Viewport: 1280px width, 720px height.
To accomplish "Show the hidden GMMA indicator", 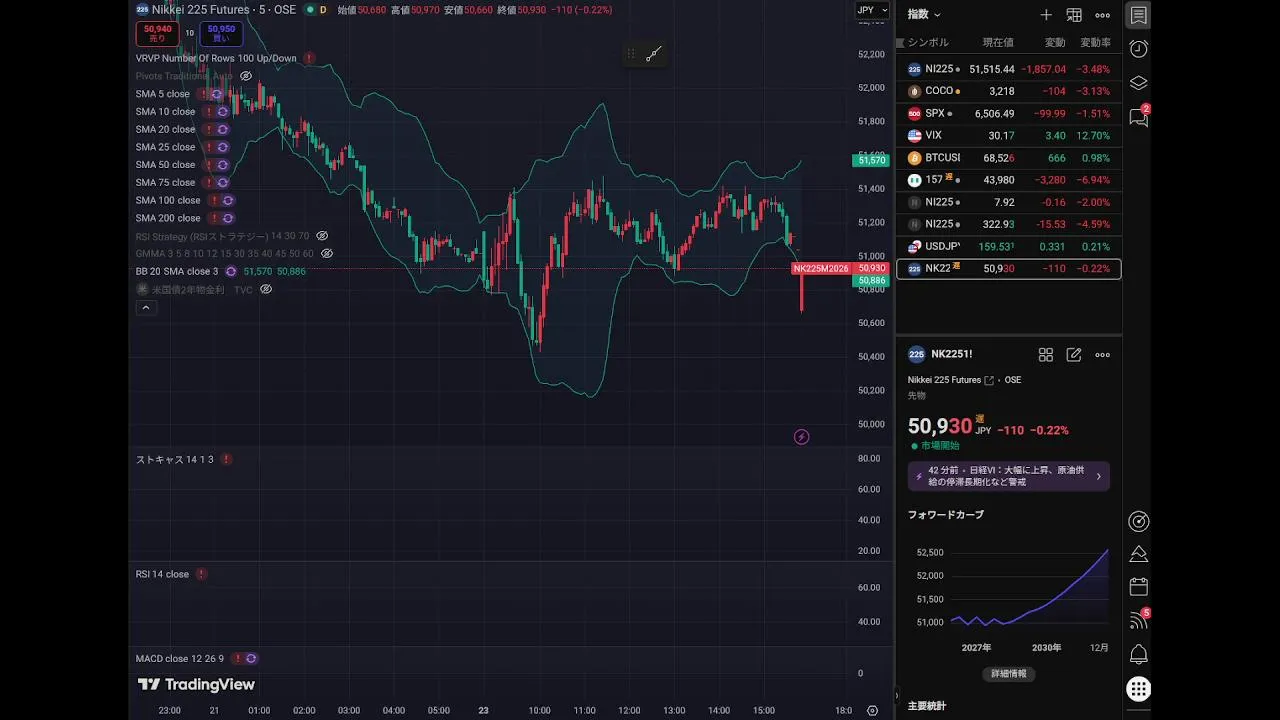I will [x=327, y=254].
